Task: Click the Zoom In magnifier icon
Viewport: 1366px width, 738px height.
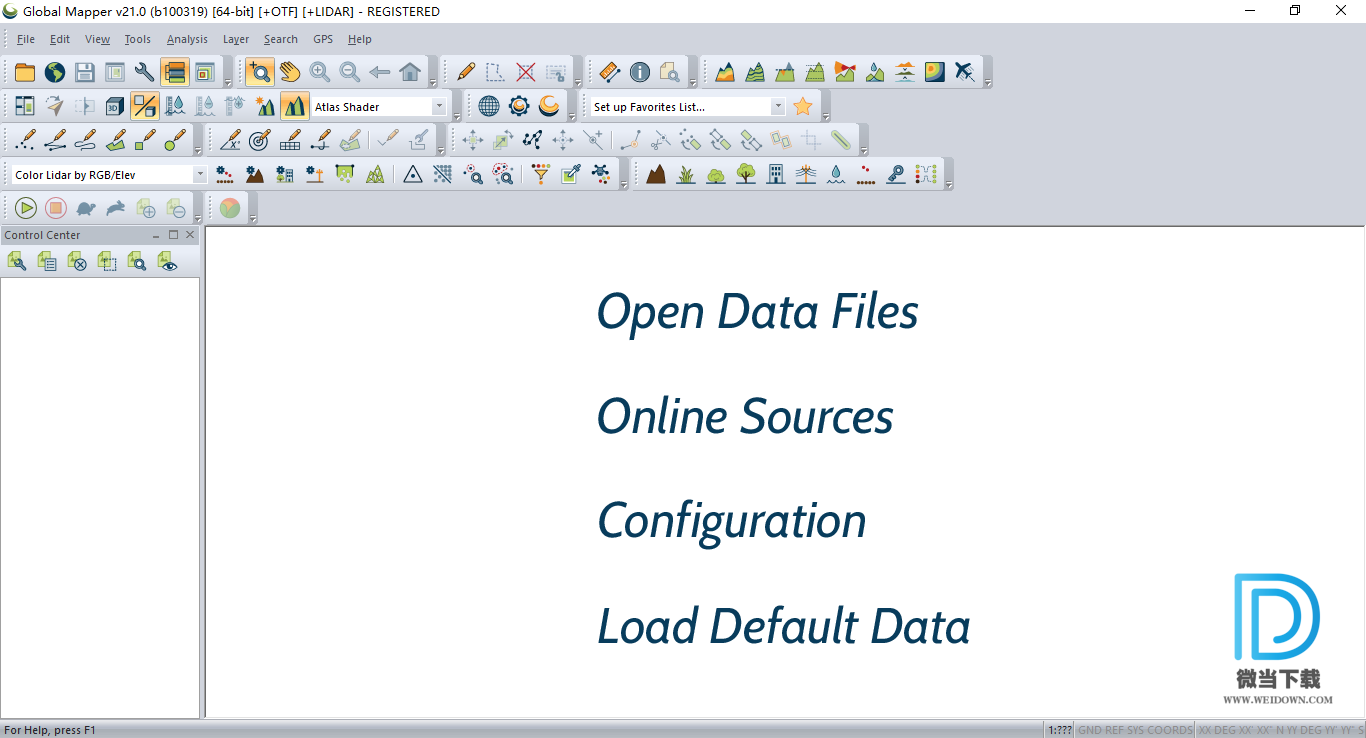Action: [x=319, y=72]
